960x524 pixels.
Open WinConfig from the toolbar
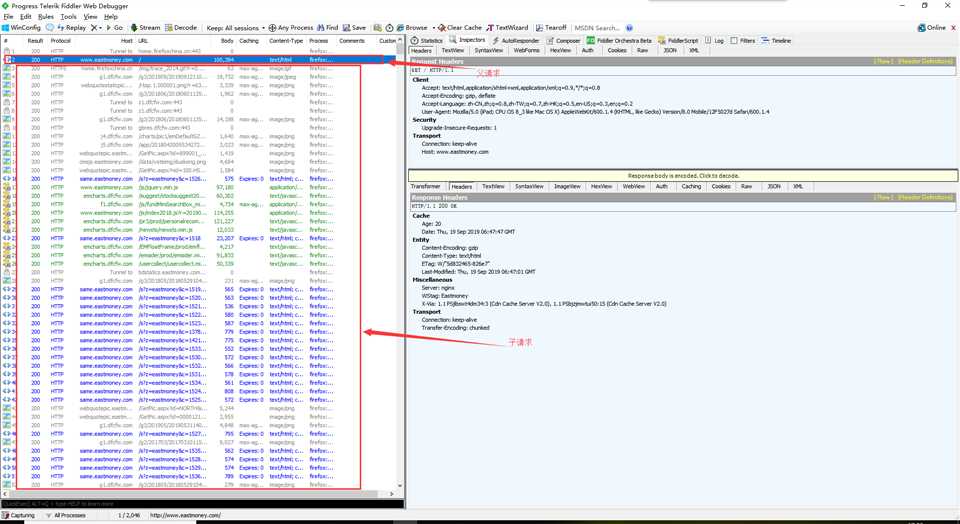[x=21, y=28]
